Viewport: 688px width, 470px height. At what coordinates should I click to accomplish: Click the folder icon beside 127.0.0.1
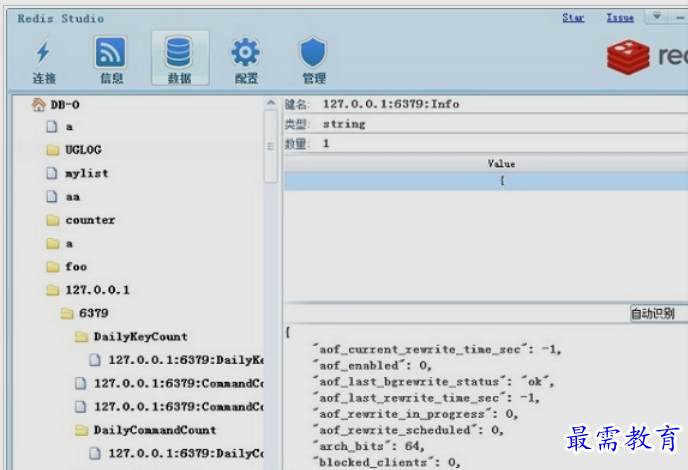coord(53,290)
